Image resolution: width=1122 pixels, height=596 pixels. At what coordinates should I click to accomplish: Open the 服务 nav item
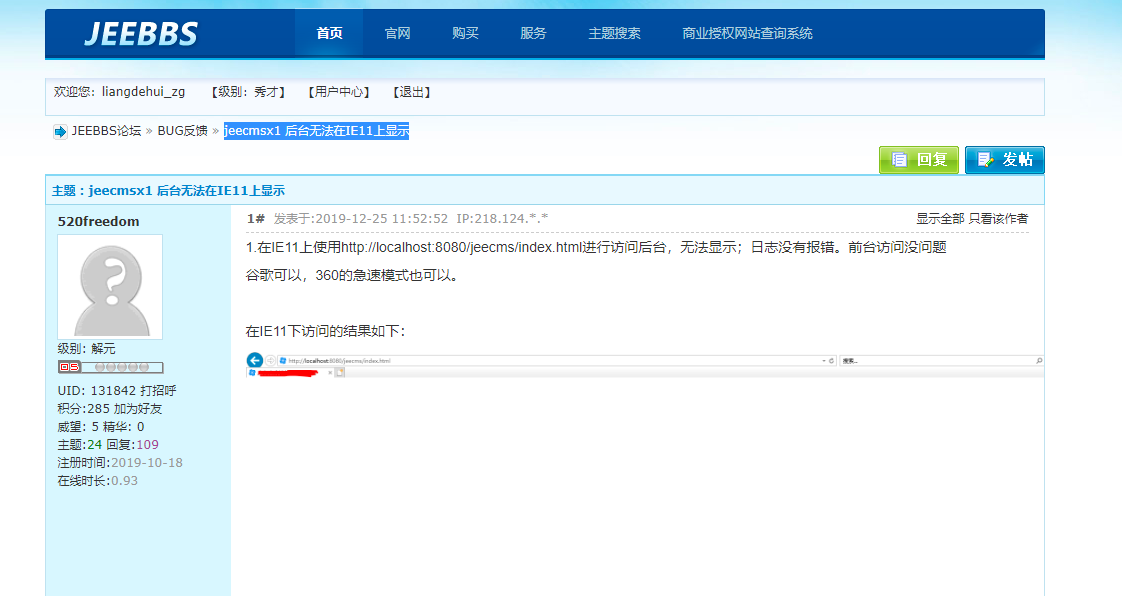click(x=533, y=33)
